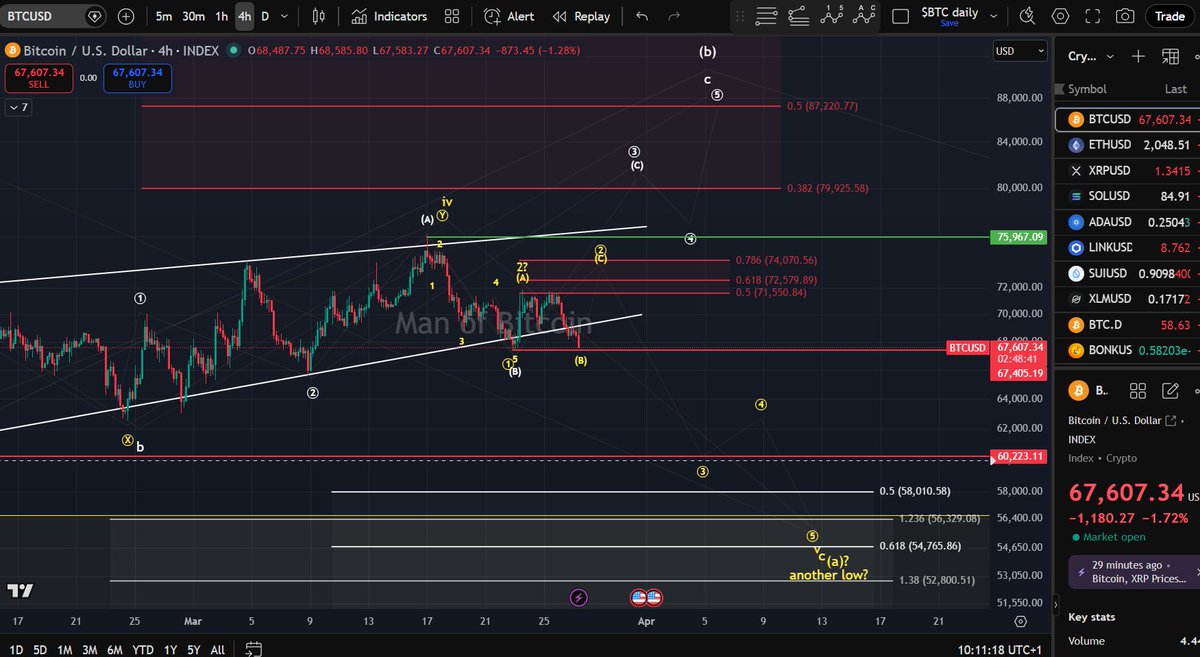
Task: Toggle fullscreen mode icon
Action: (1093, 17)
